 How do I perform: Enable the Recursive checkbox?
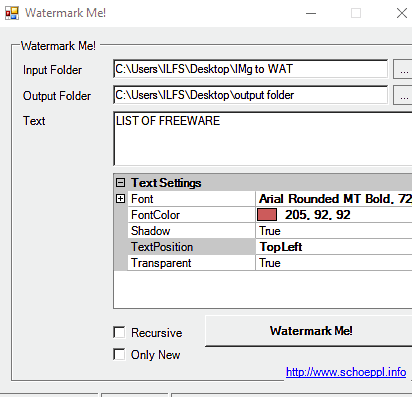tap(119, 332)
